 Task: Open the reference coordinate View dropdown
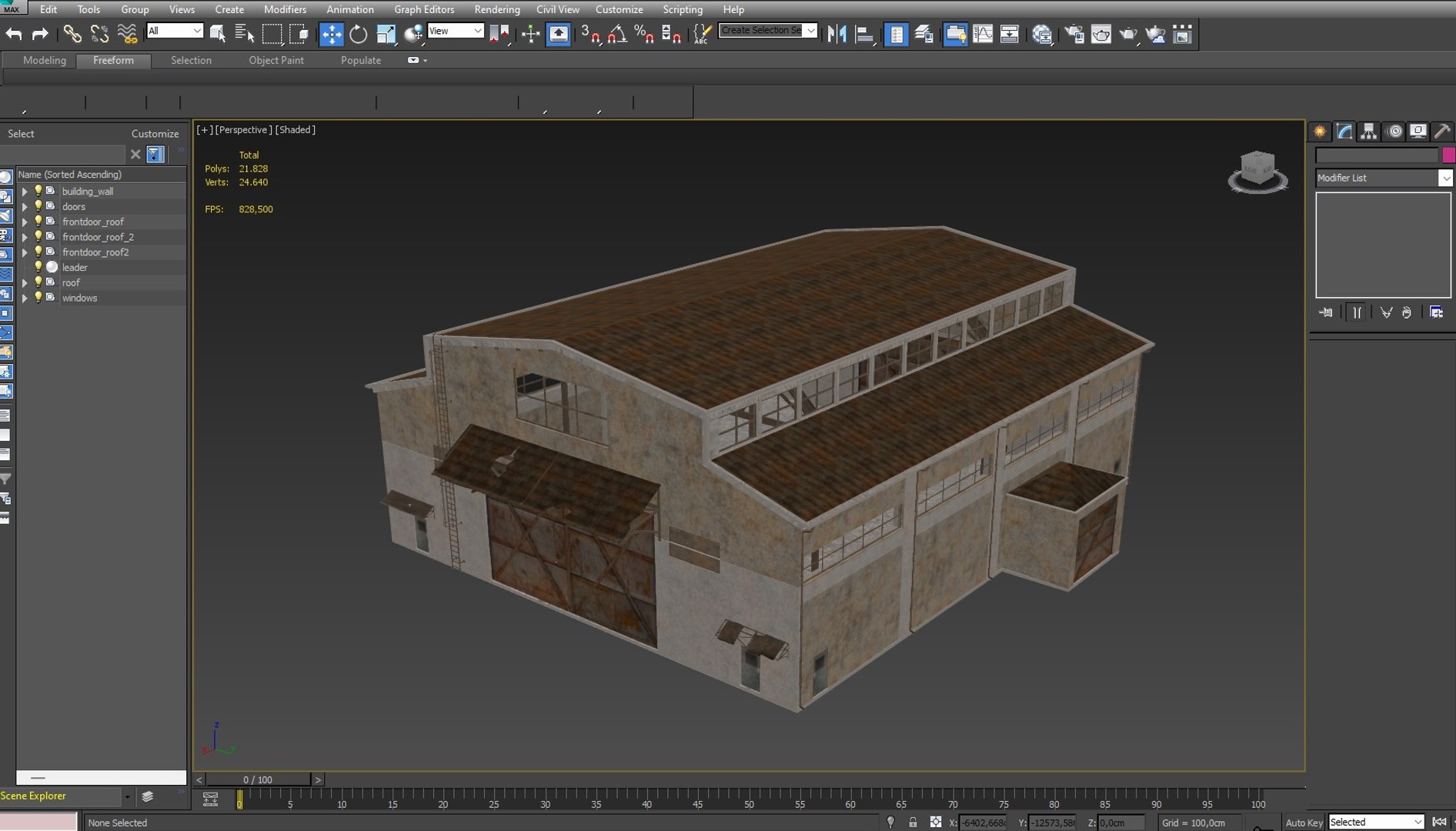tap(455, 31)
